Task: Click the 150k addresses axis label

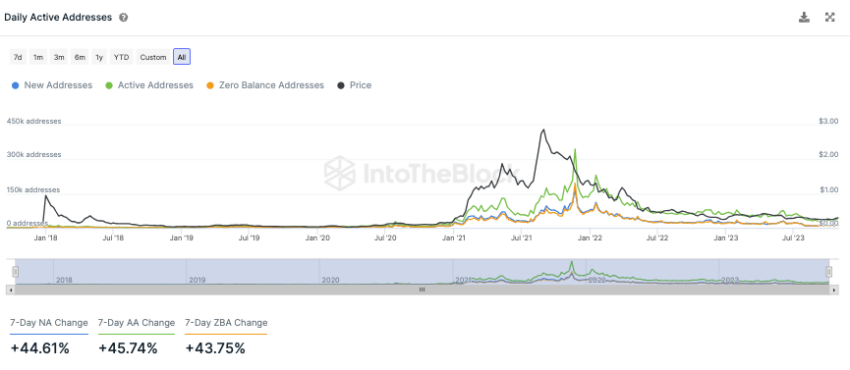Action: click(x=34, y=190)
